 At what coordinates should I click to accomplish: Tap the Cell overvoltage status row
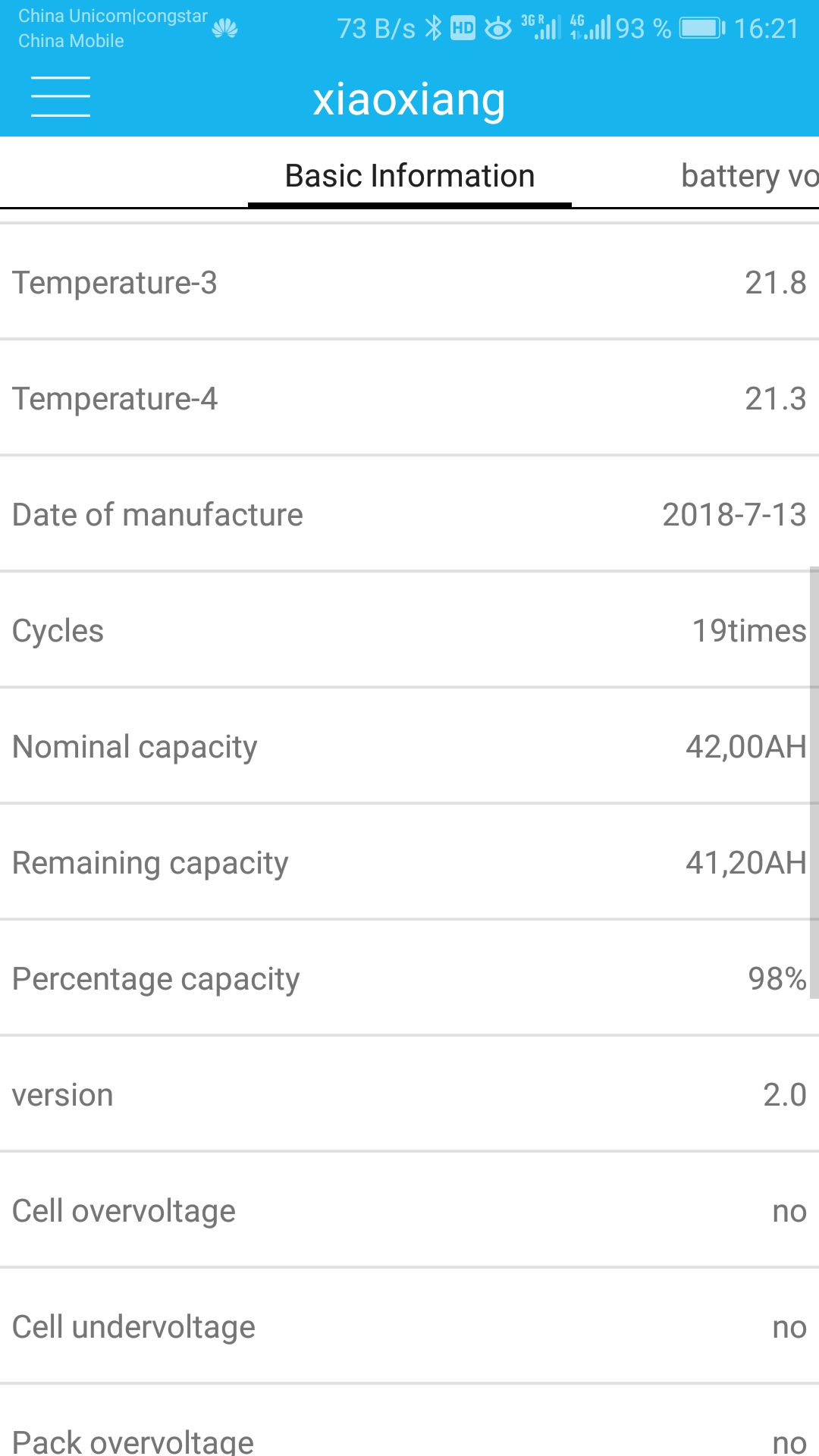click(409, 1211)
